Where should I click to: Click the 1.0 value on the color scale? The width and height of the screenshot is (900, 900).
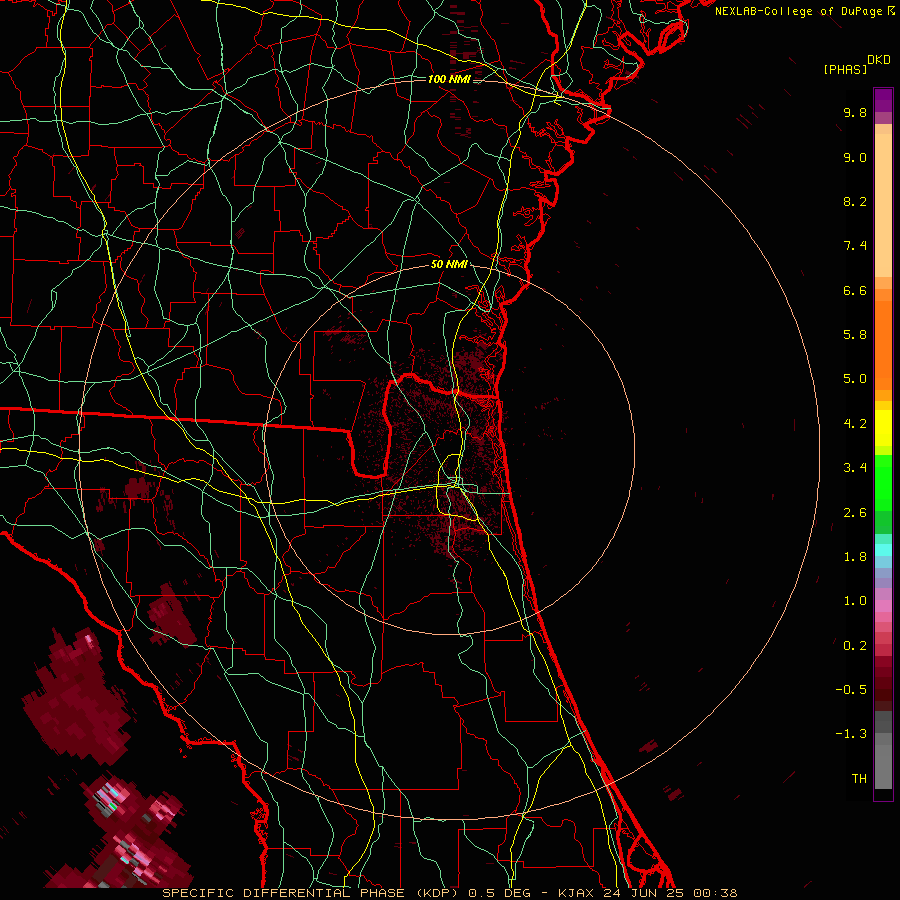[855, 601]
